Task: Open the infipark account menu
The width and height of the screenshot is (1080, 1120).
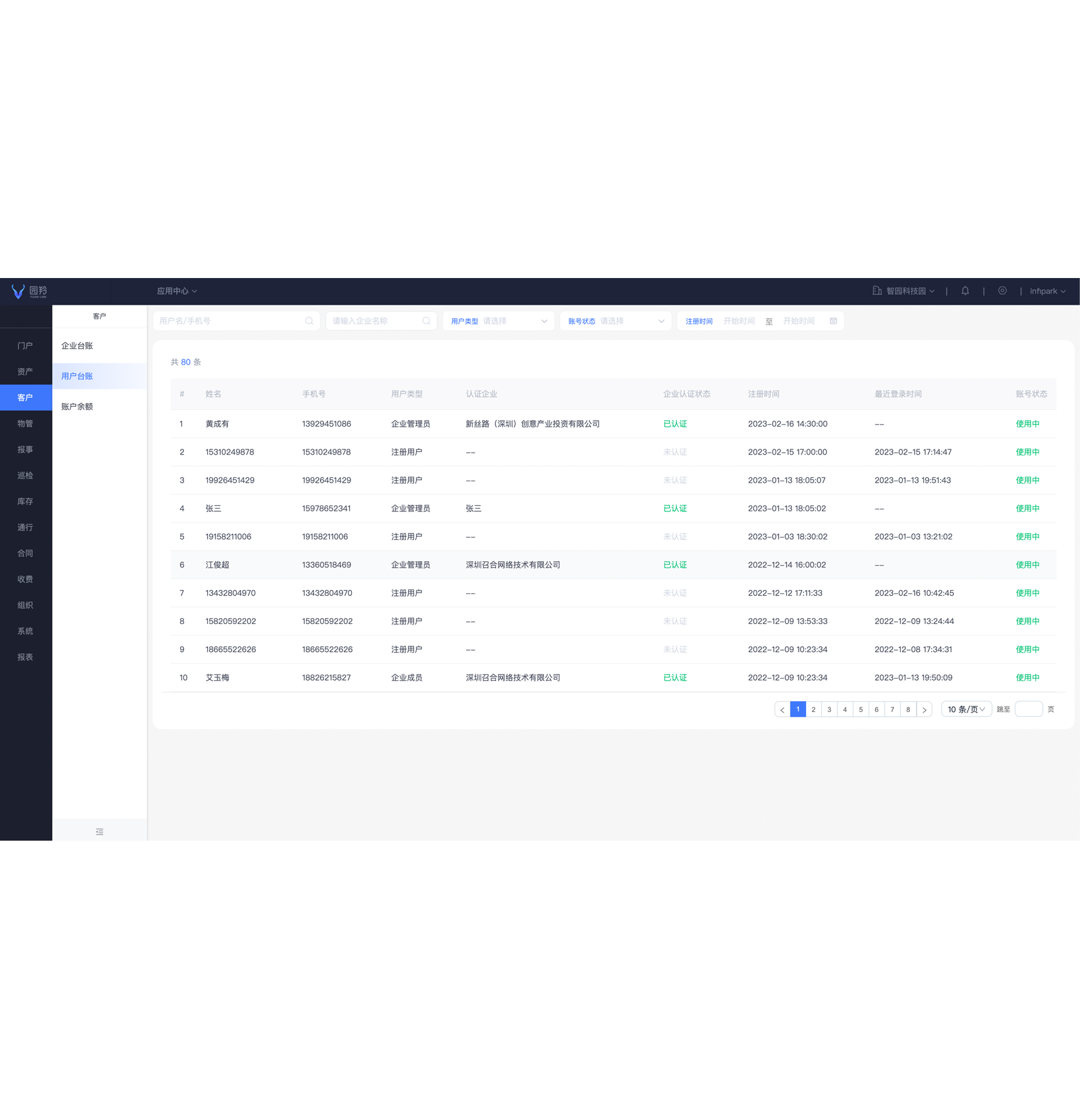Action: 1047,291
